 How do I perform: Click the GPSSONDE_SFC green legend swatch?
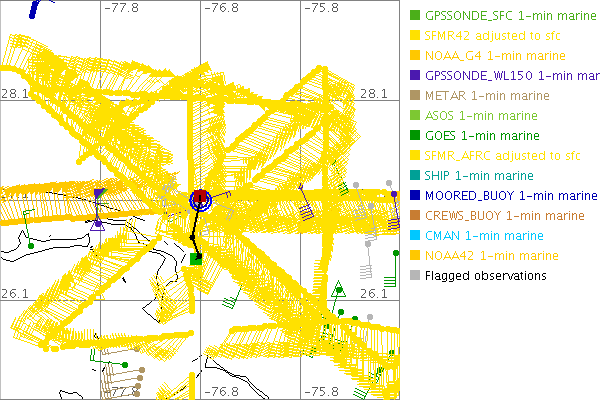(x=415, y=16)
